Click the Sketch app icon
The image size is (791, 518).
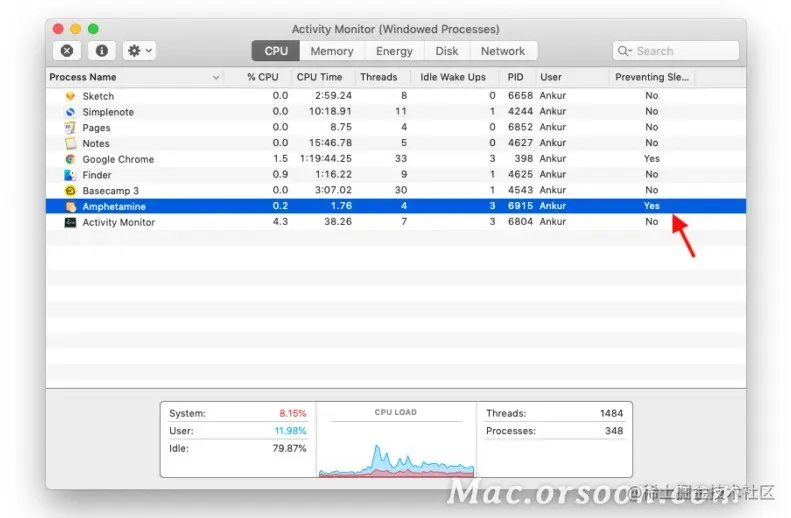[70, 96]
